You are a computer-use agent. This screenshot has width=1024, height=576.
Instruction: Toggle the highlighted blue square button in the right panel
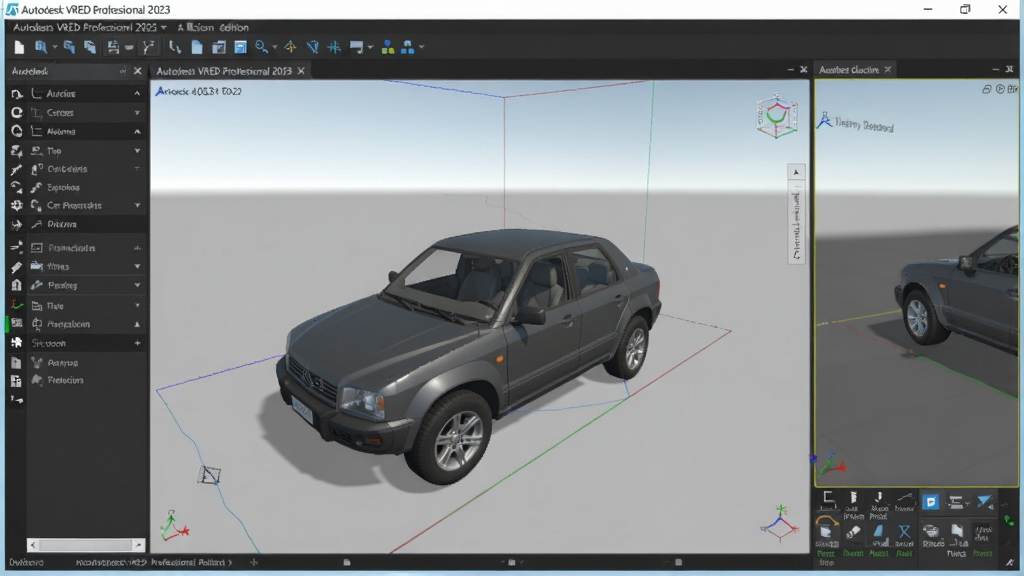click(931, 502)
